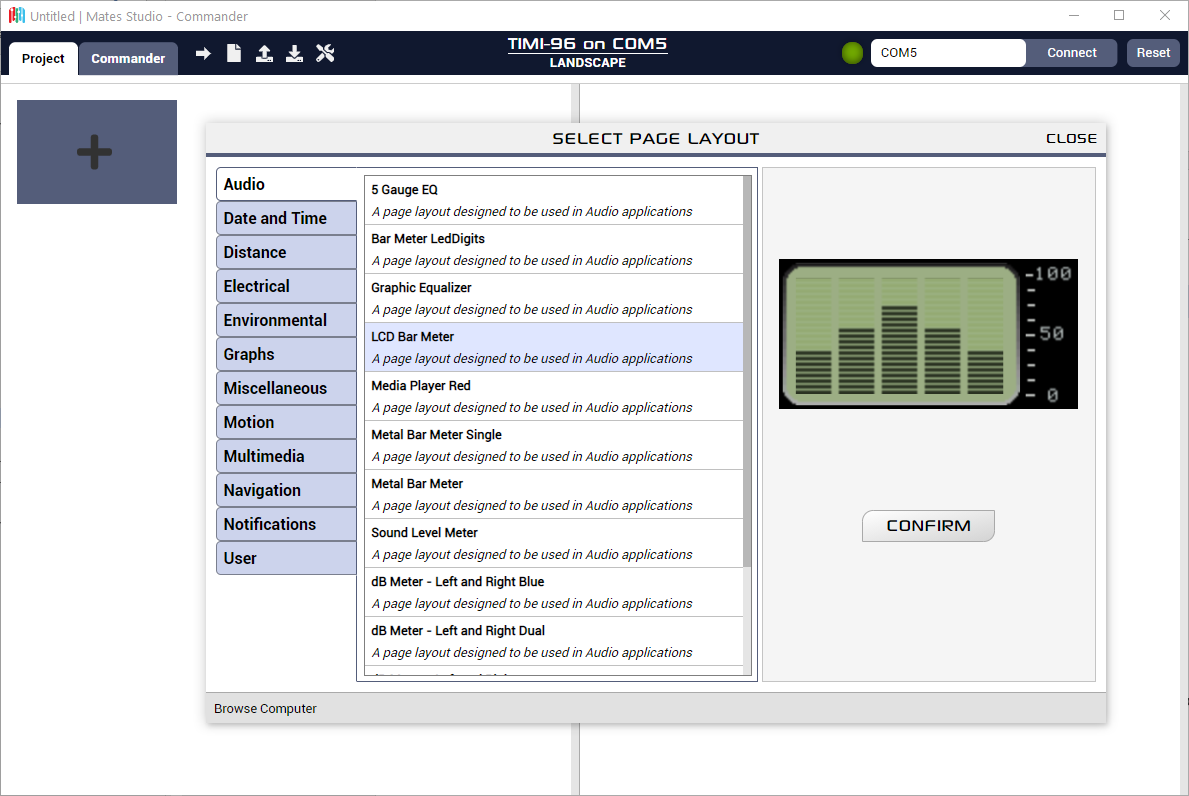This screenshot has width=1189, height=796.
Task: Select the Navigation category
Action: tap(287, 490)
